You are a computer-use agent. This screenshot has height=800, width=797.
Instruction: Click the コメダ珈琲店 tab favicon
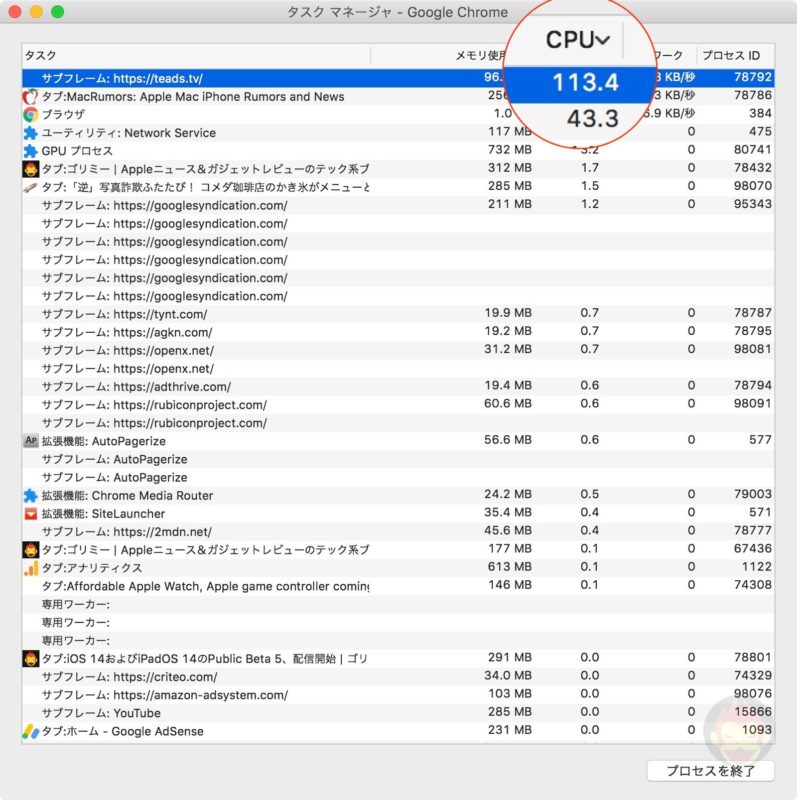point(30,187)
